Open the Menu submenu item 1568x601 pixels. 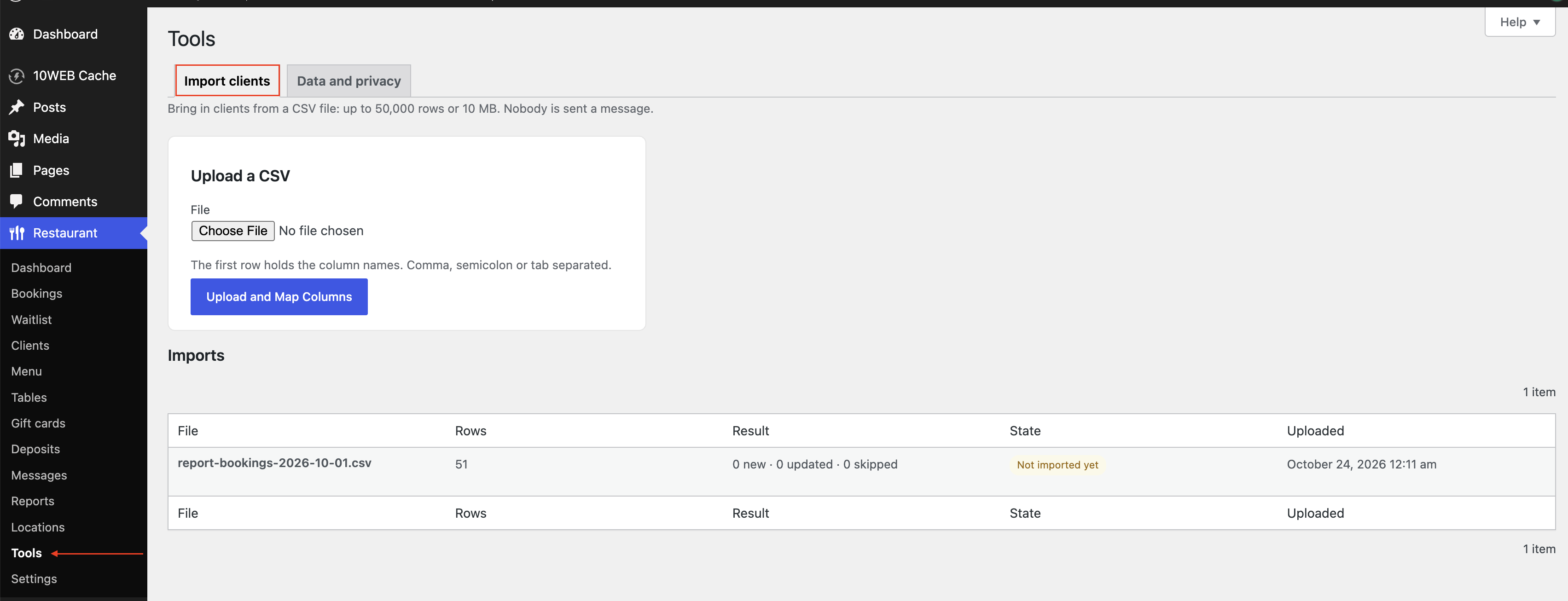coord(26,371)
